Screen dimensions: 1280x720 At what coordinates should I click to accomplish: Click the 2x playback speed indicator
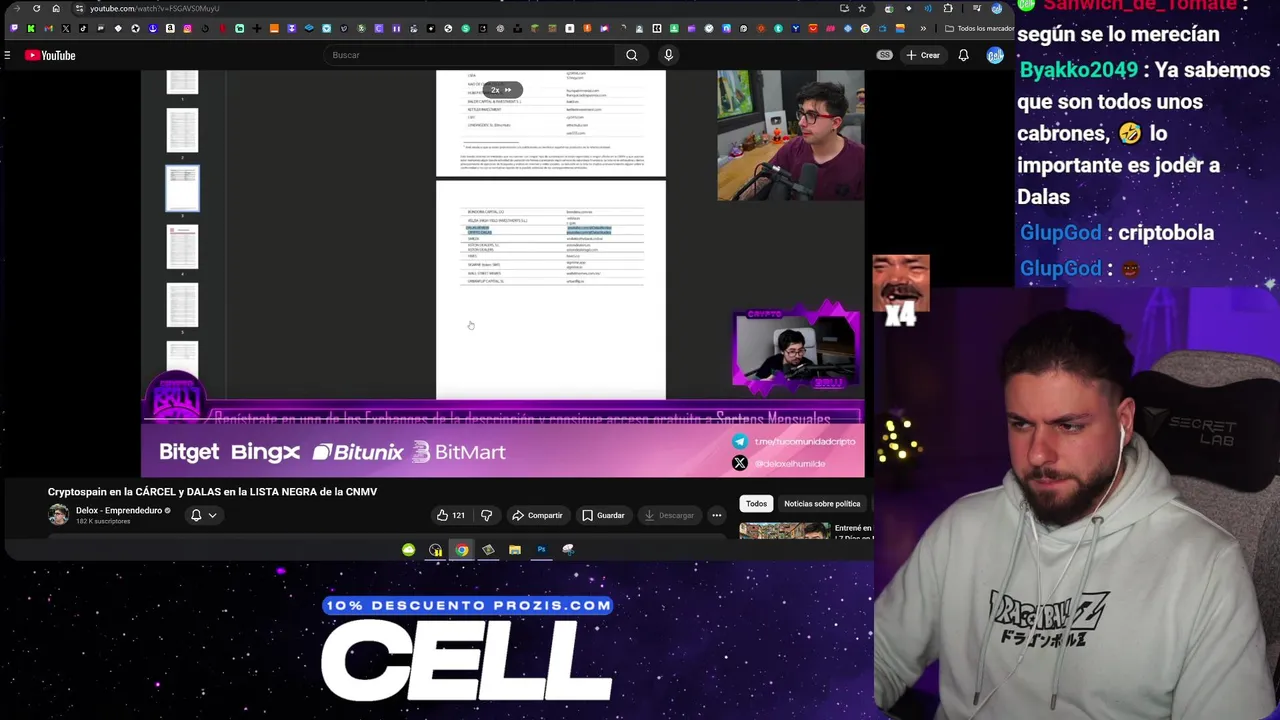point(501,90)
